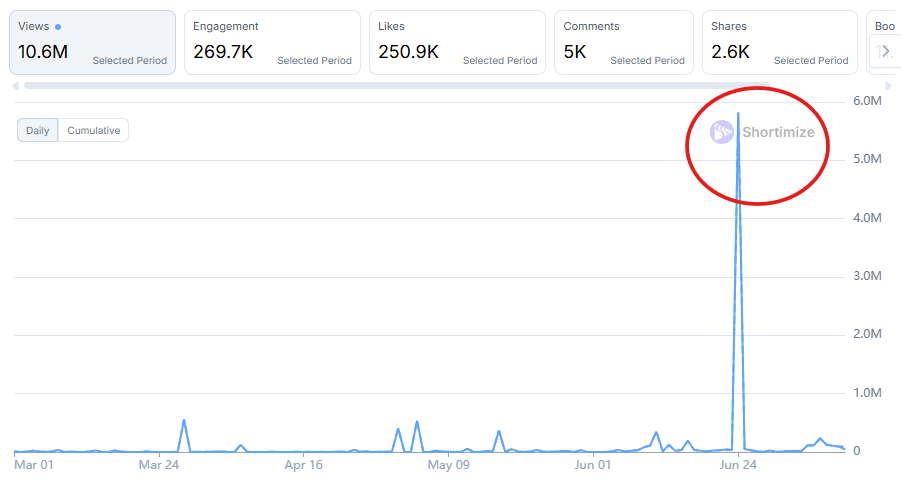Click the blue dot beside Views
Screen dimensions: 901x488
click(x=59, y=27)
